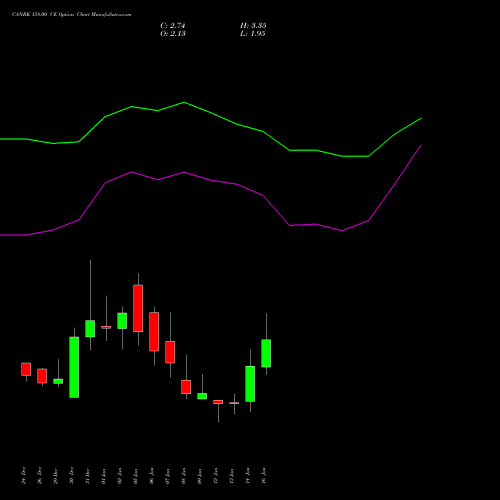Select the red candlestick above 07 Jan
Screen dimensions: 500x500
170,352
